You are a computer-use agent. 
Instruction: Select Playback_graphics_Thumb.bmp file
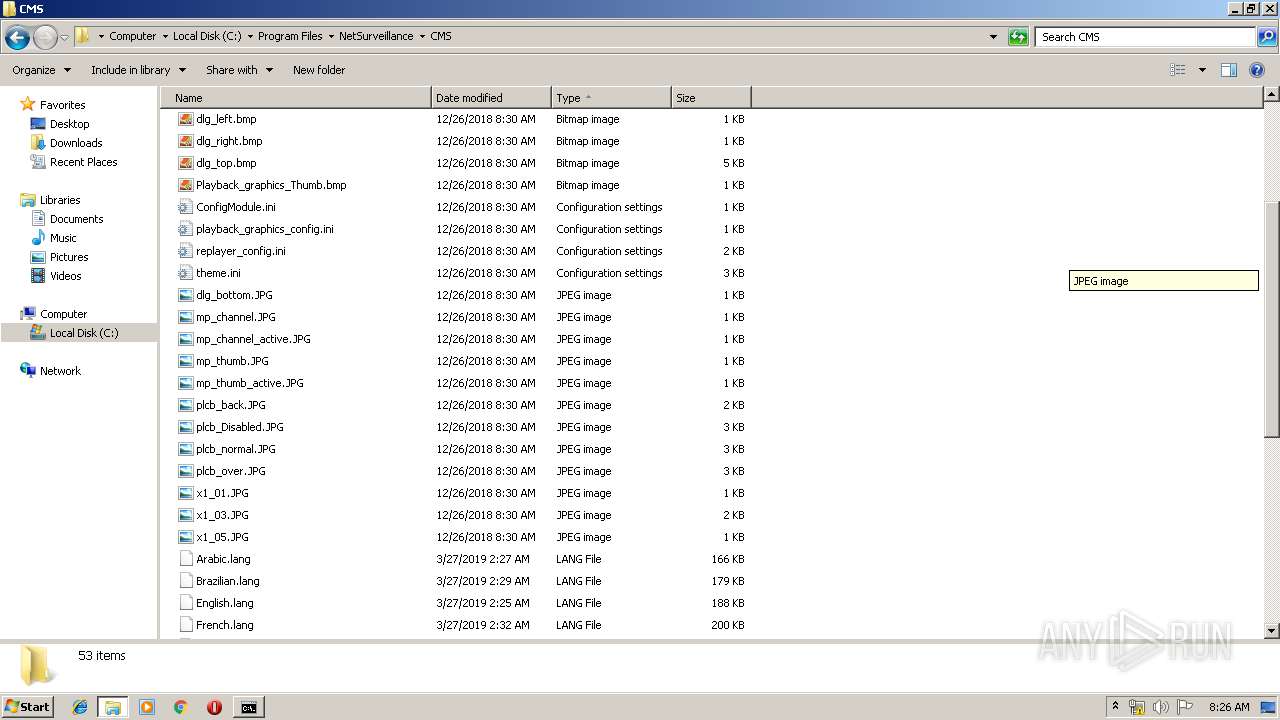click(271, 185)
